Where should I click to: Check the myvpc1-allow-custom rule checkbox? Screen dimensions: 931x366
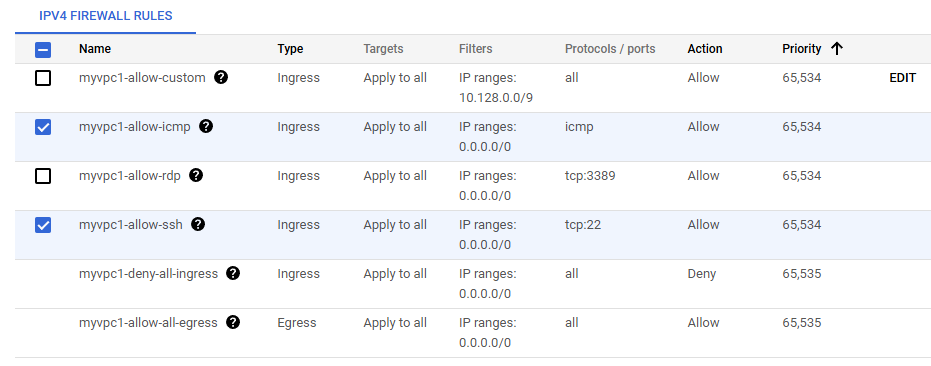coord(43,78)
